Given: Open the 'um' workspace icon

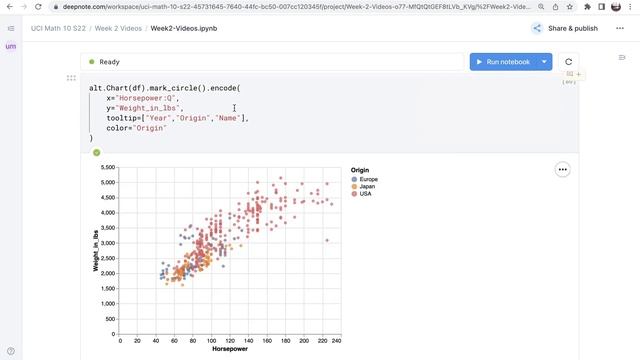Looking at the screenshot, I should pos(11,46).
